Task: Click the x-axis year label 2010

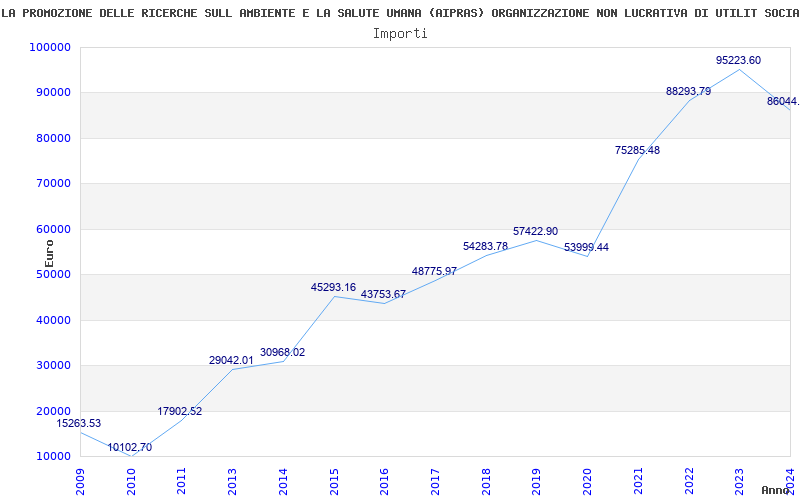Action: pos(131,482)
